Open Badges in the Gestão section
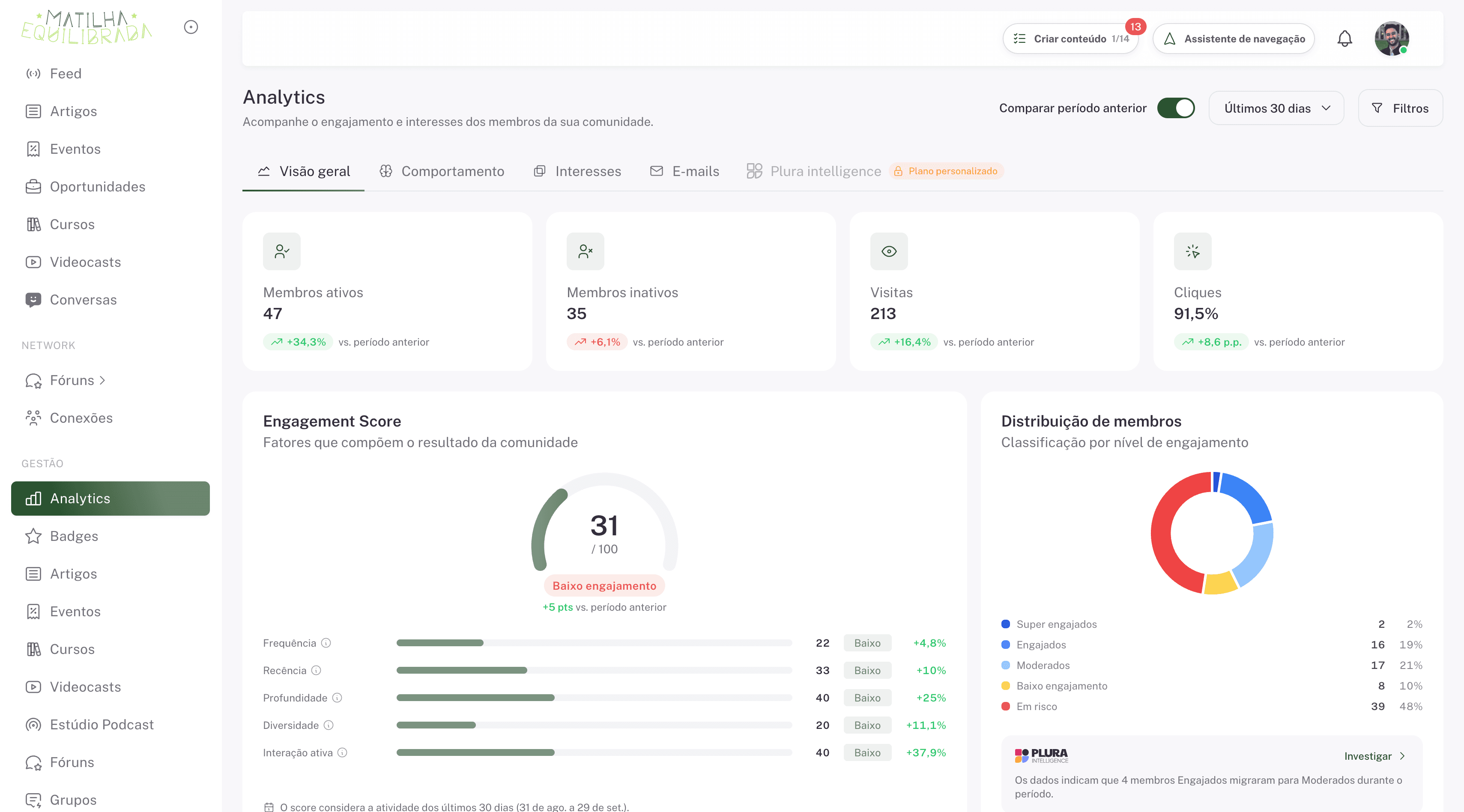Viewport: 1464px width, 812px height. coord(110,536)
